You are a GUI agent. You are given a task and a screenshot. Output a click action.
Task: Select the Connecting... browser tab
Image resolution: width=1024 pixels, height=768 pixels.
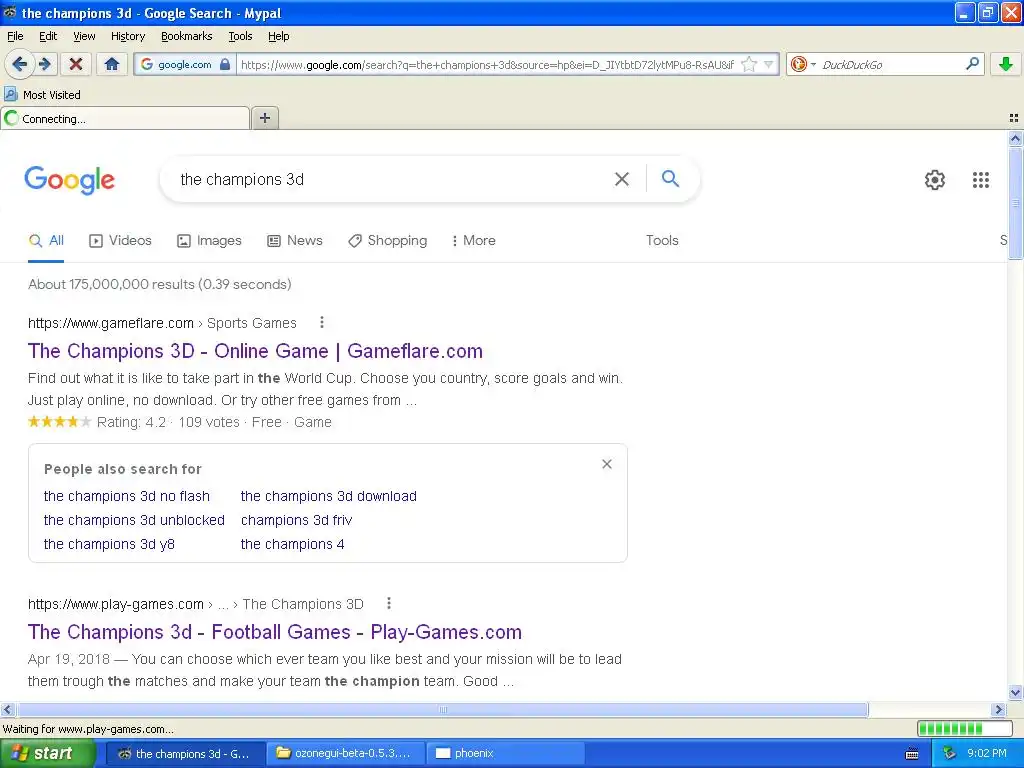pyautogui.click(x=125, y=118)
